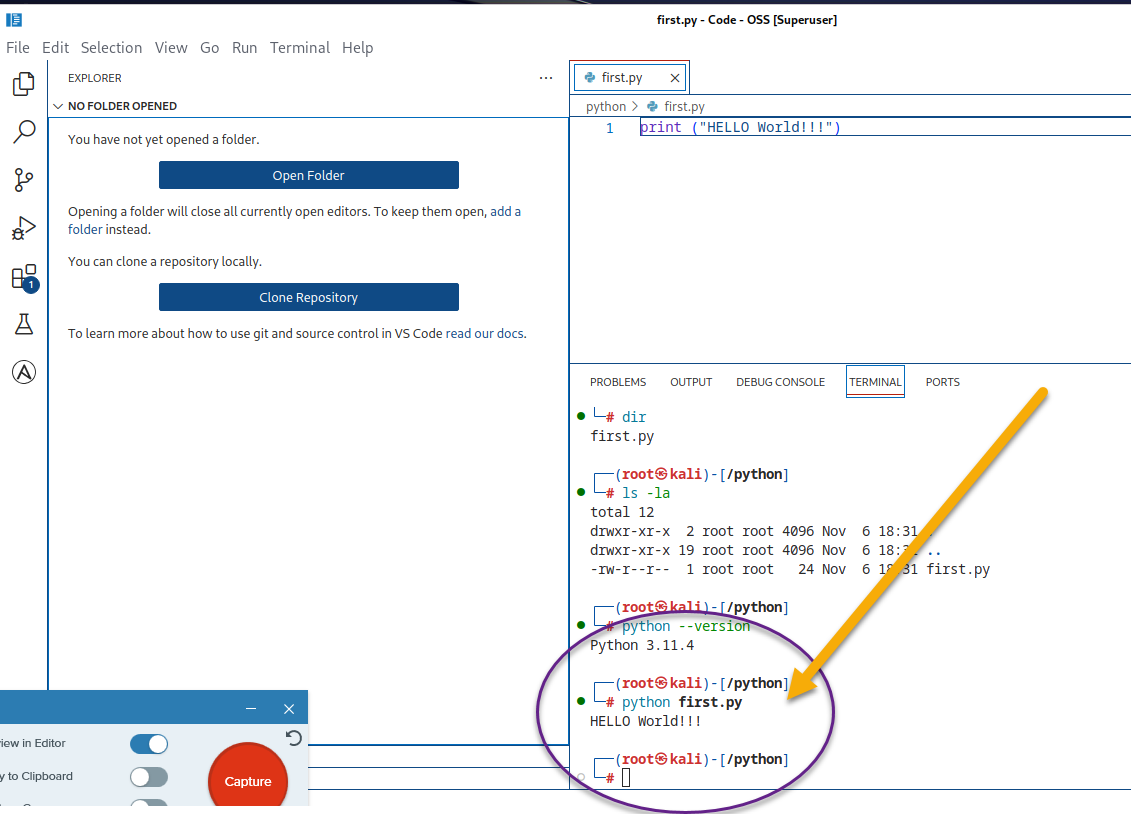
Task: Click line number 1 in editor gutter
Action: tap(609, 128)
